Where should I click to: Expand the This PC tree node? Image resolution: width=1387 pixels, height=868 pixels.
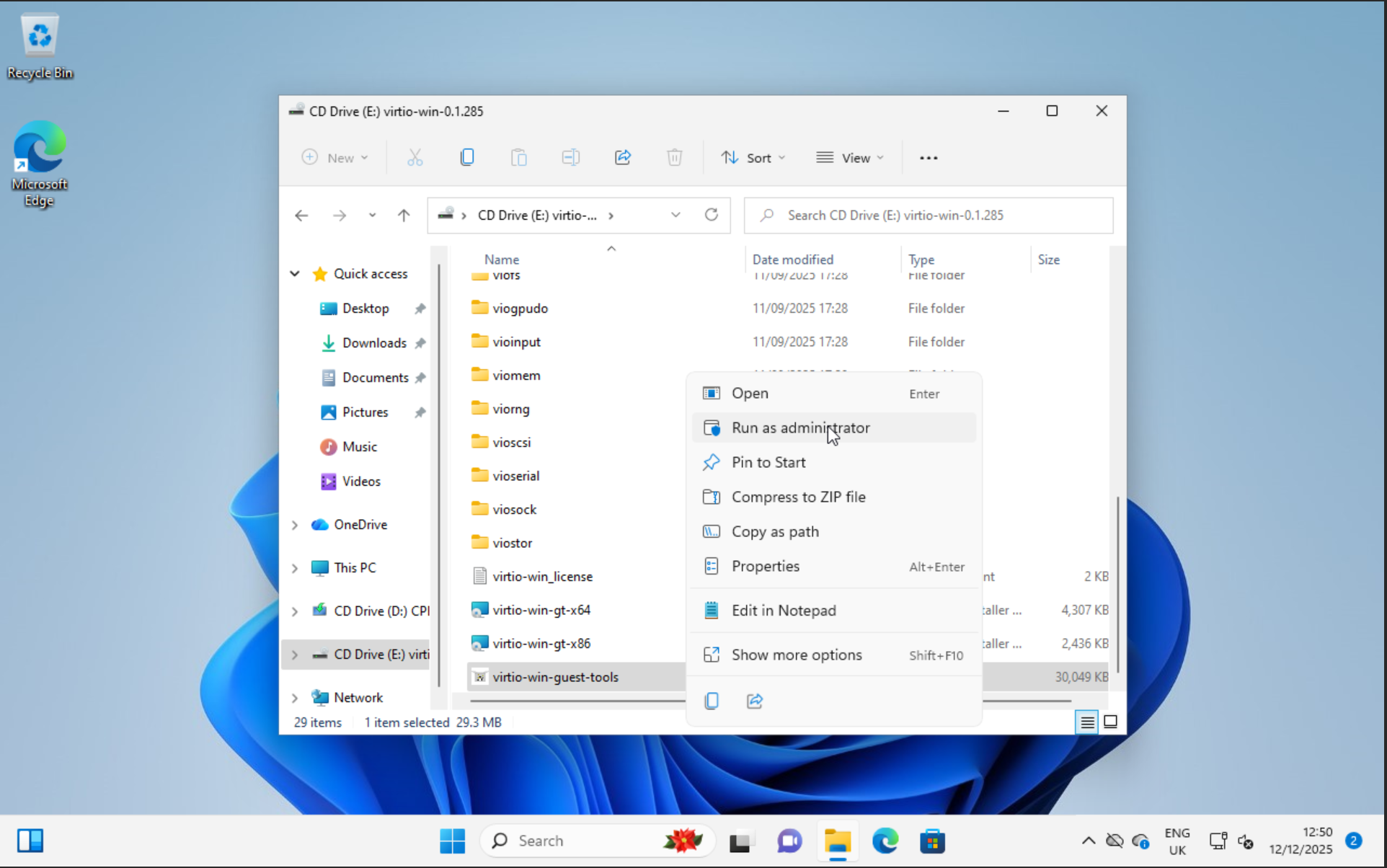(x=295, y=568)
